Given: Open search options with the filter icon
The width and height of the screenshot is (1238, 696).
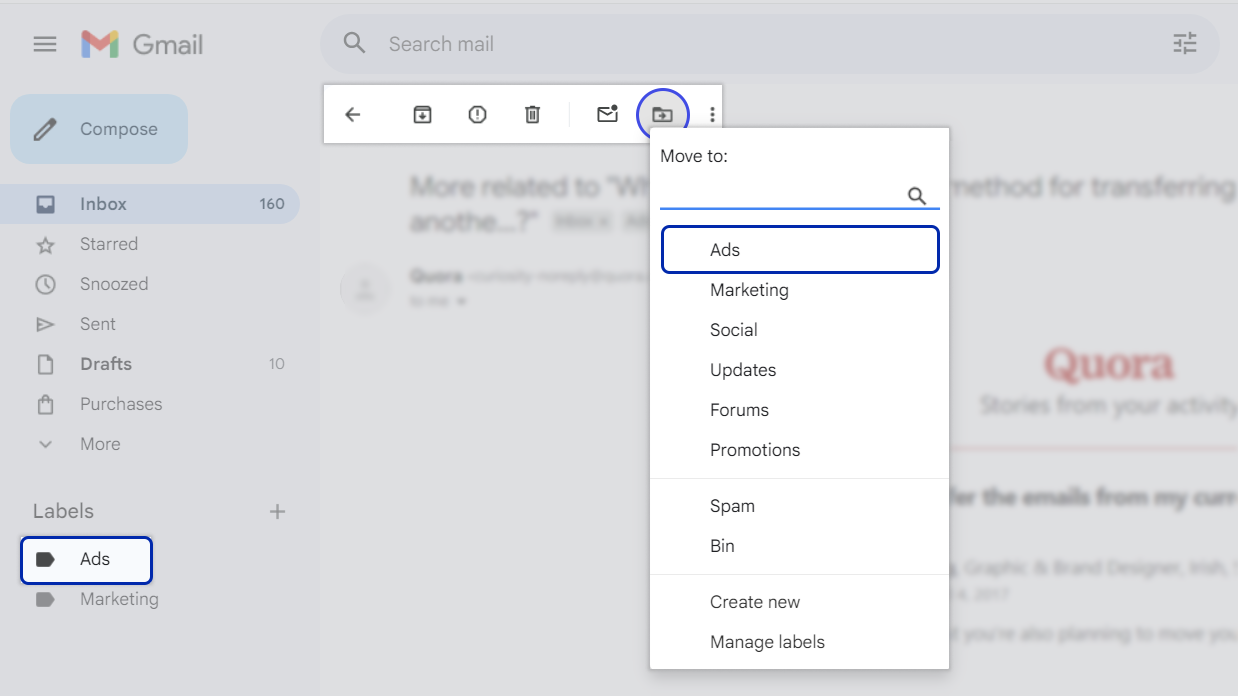Looking at the screenshot, I should coord(1185,43).
